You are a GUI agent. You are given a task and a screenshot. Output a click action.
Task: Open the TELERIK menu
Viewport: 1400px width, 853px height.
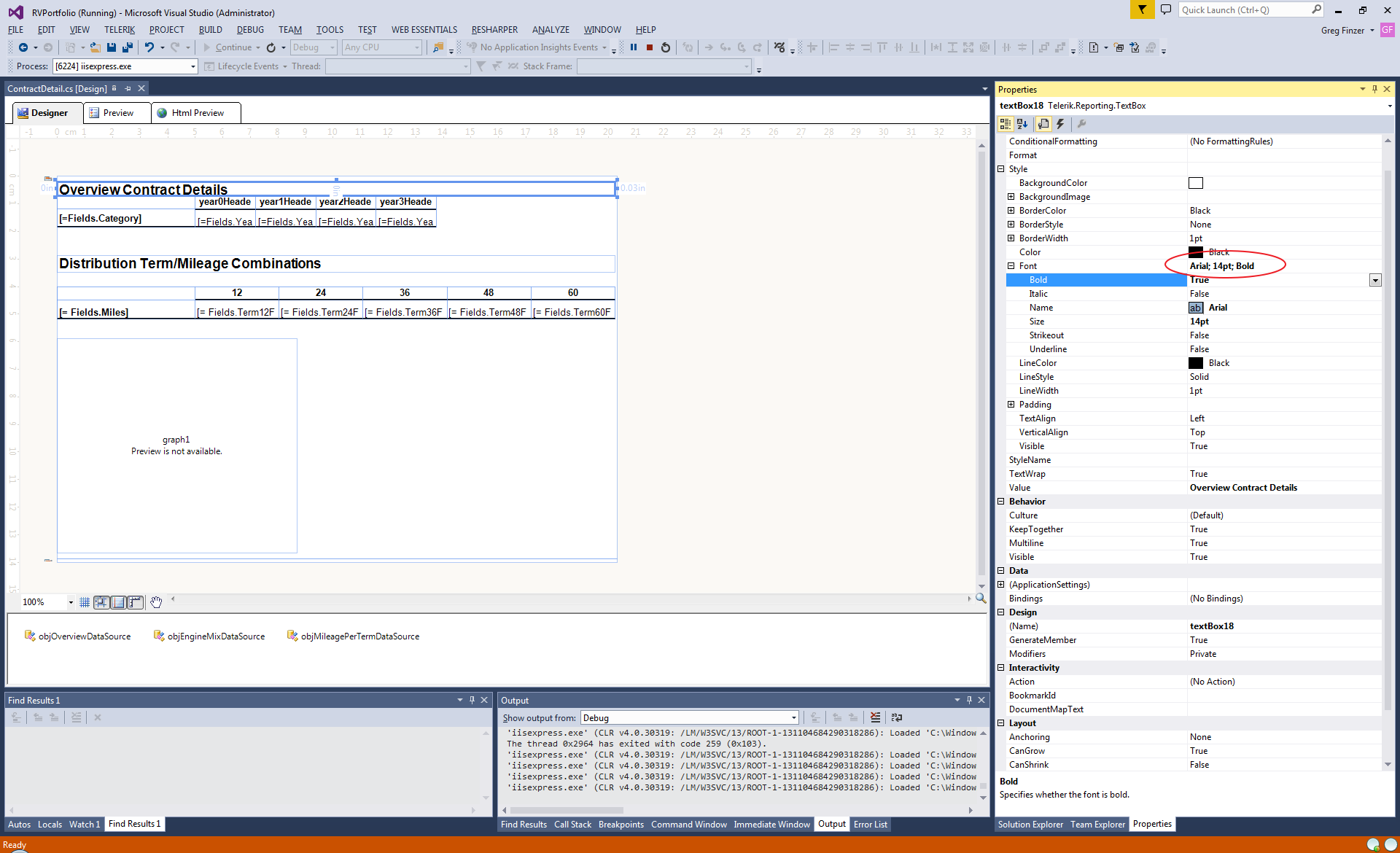(120, 30)
